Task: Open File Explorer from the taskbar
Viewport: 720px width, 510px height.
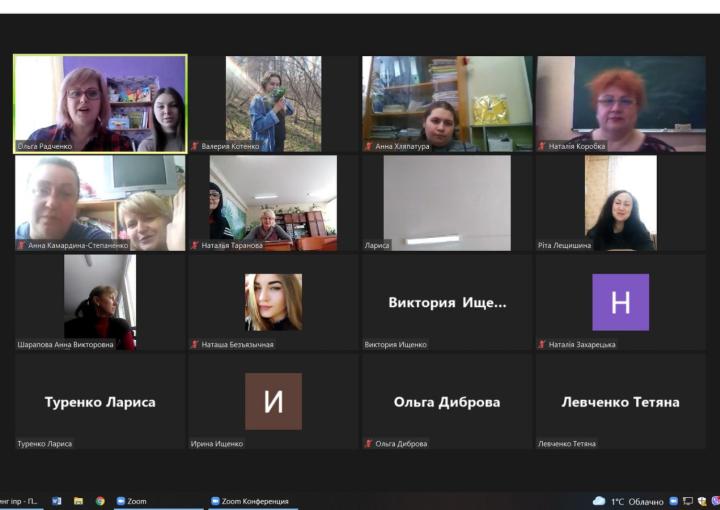Action: point(78,501)
